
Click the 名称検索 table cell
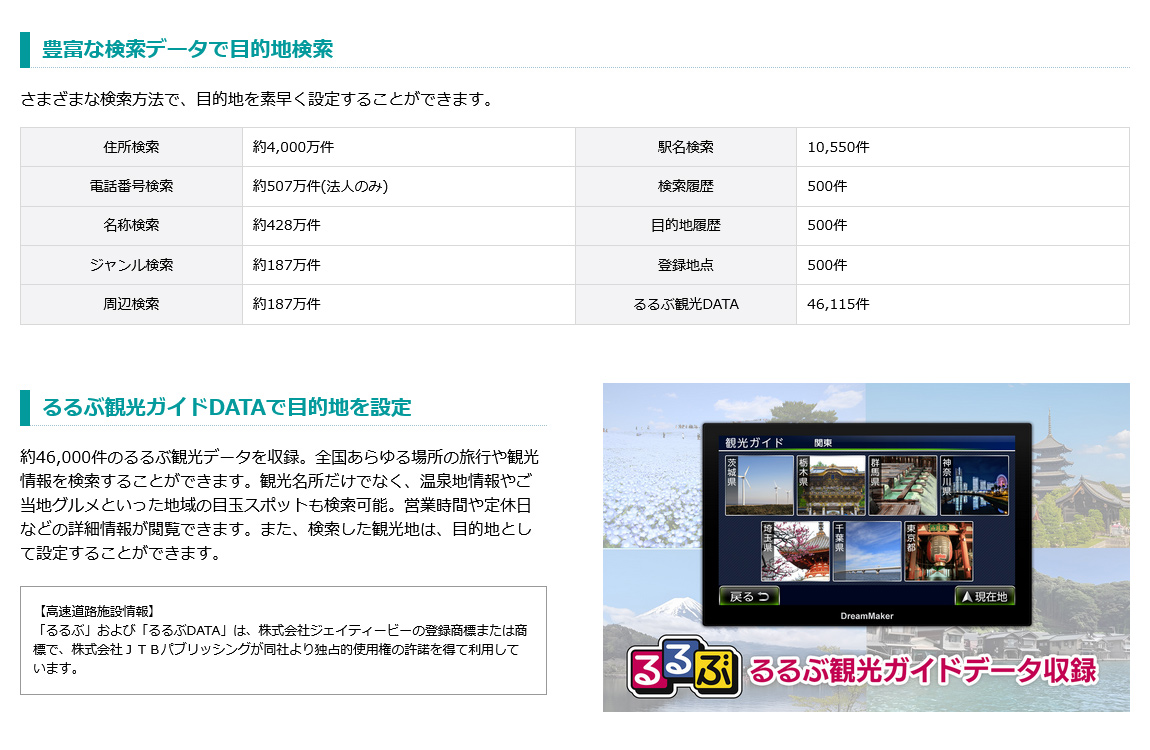(x=131, y=225)
